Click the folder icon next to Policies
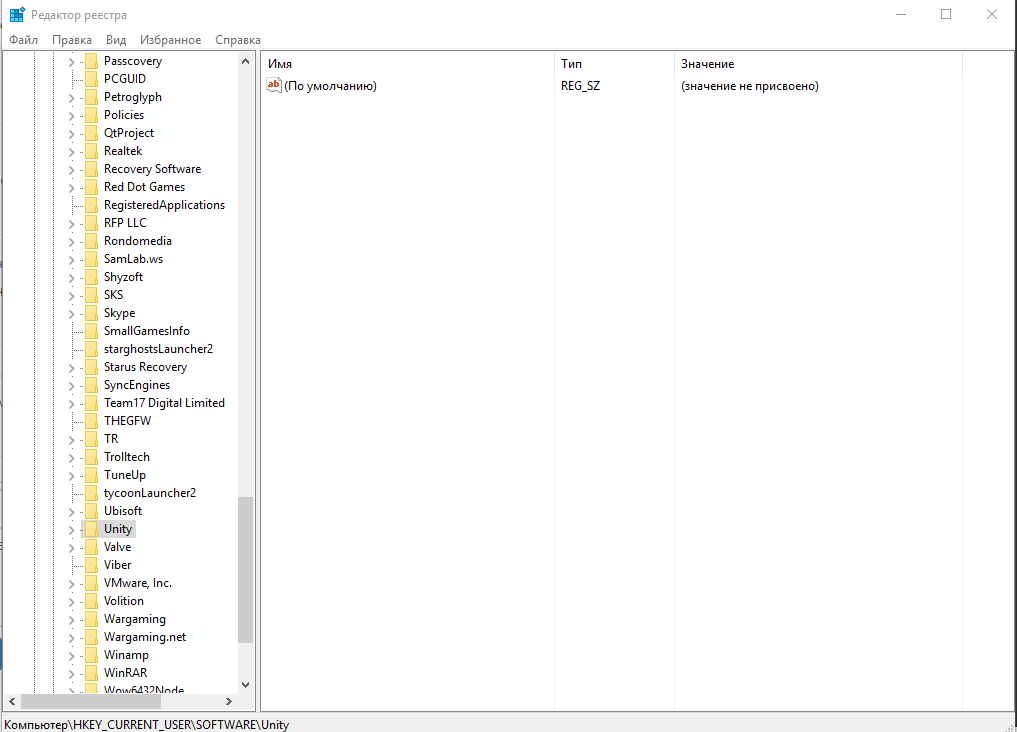 click(x=91, y=115)
